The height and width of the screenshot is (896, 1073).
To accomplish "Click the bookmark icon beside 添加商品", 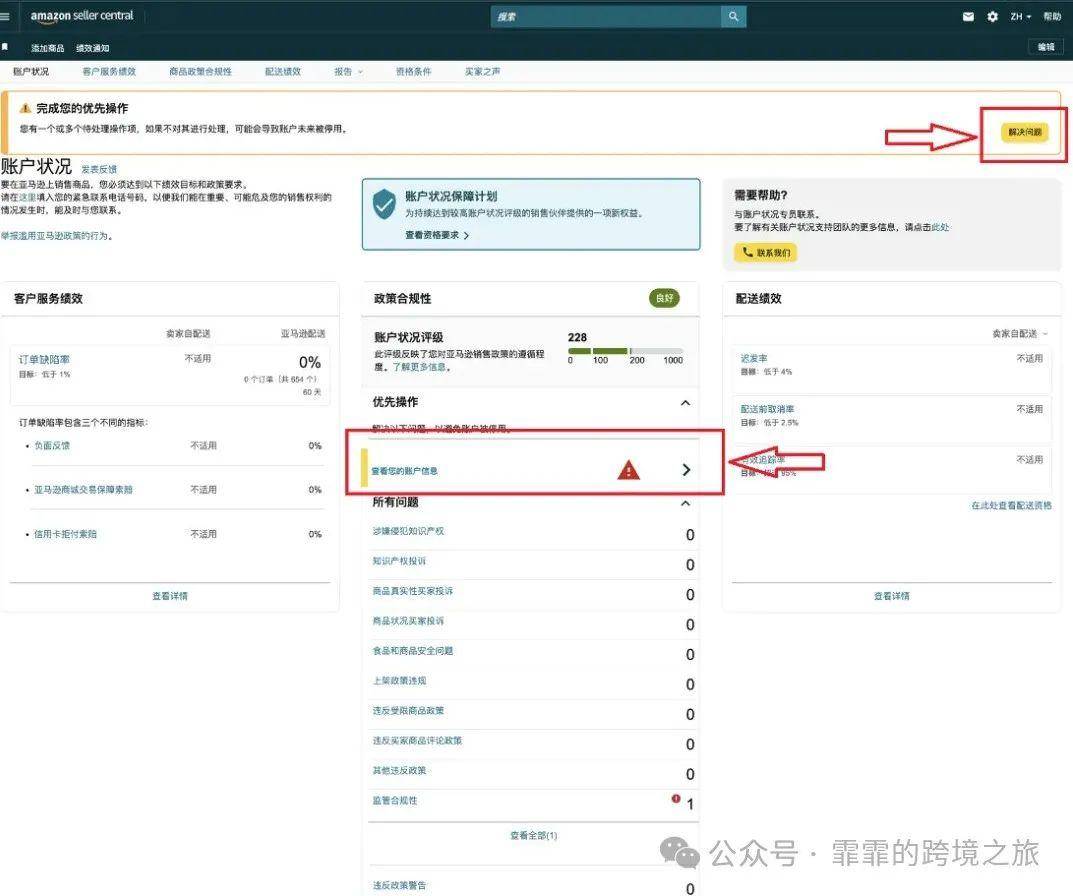I will click(x=5, y=47).
